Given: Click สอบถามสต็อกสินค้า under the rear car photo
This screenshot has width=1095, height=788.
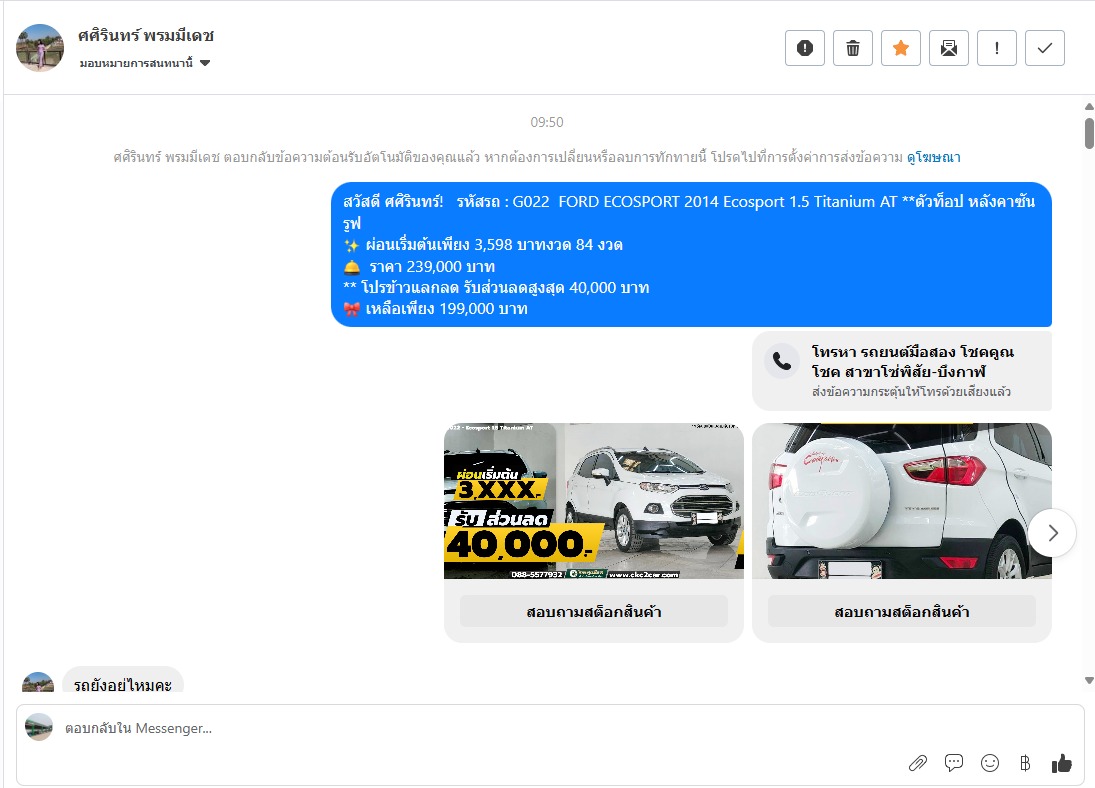Looking at the screenshot, I should pyautogui.click(x=902, y=612).
